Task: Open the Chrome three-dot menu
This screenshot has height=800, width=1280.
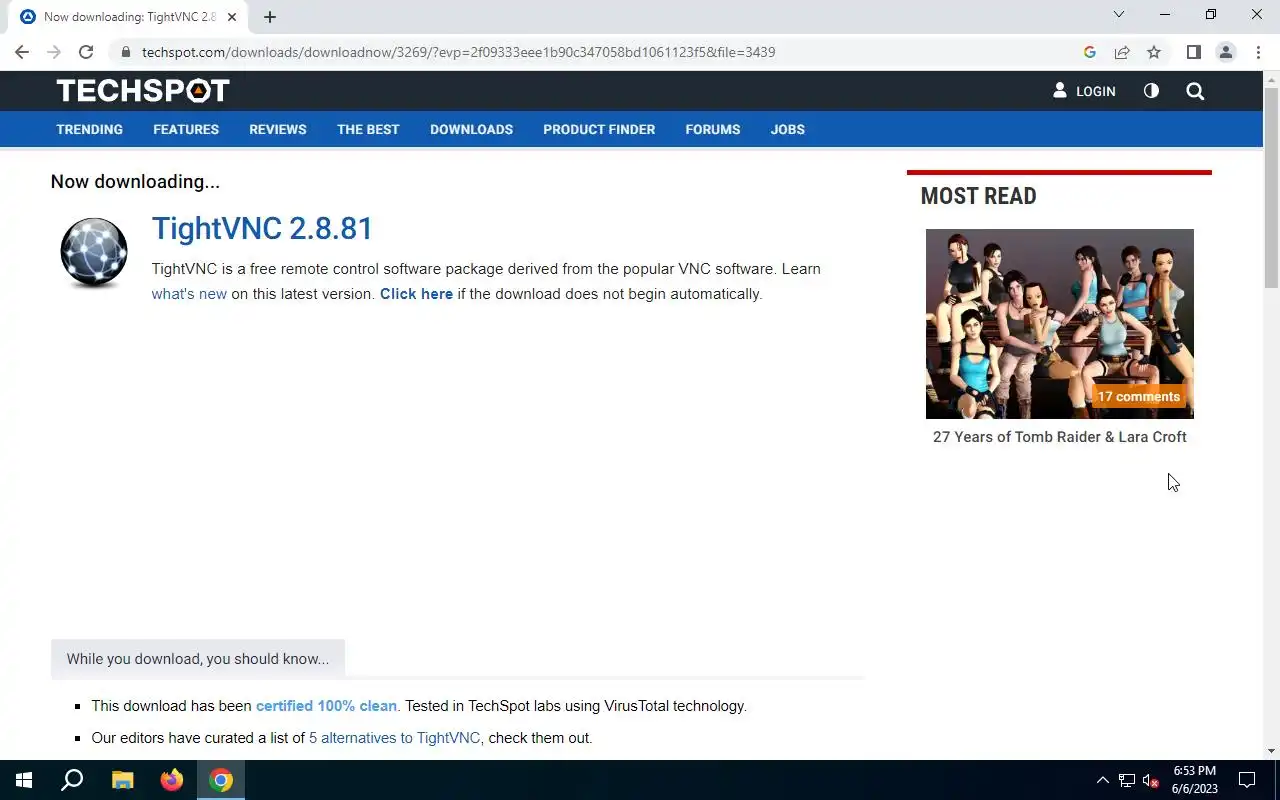Action: 1257,52
